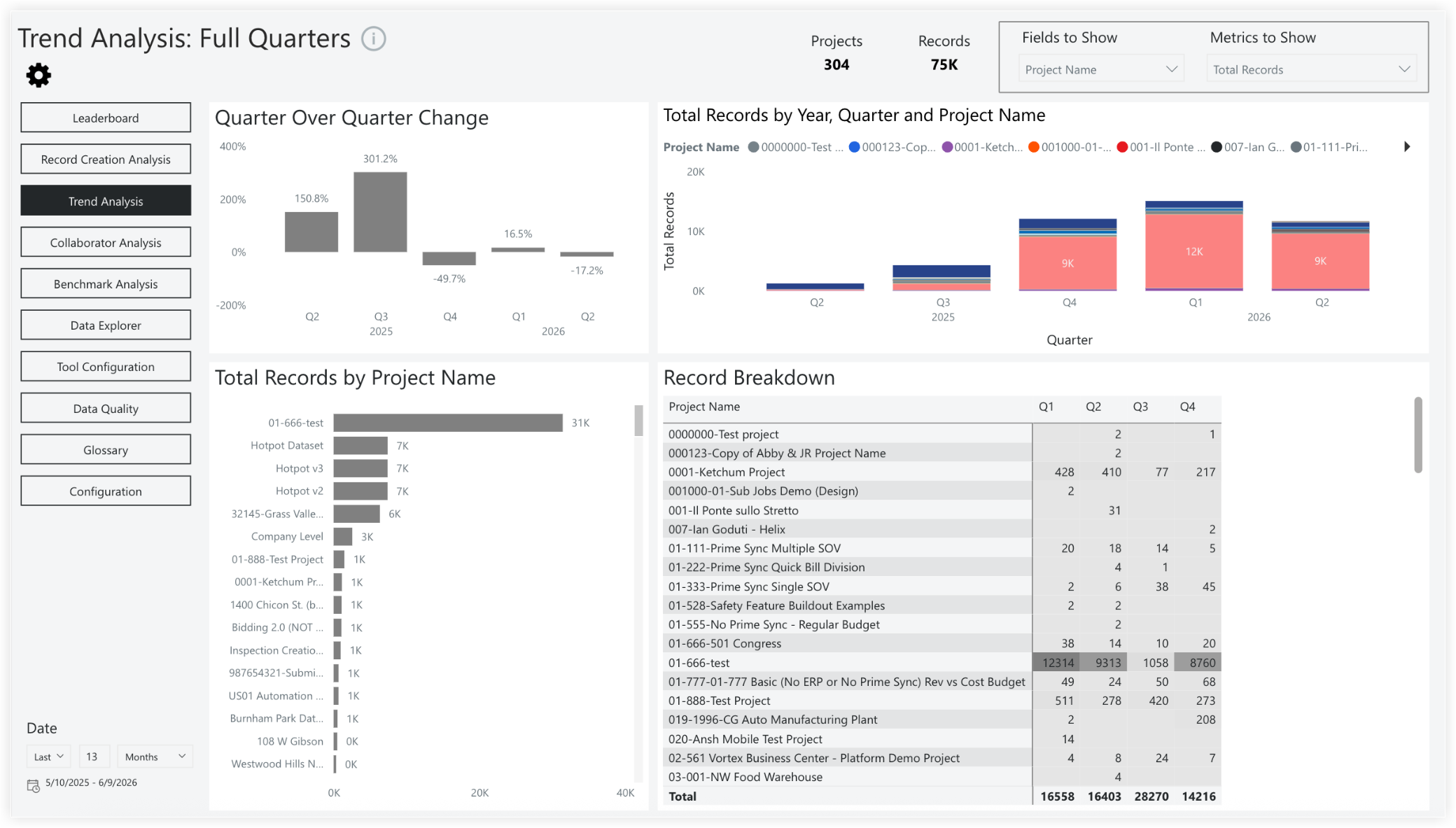This screenshot has height=828, width=1456.
Task: Open the Glossary page
Action: coord(106,449)
